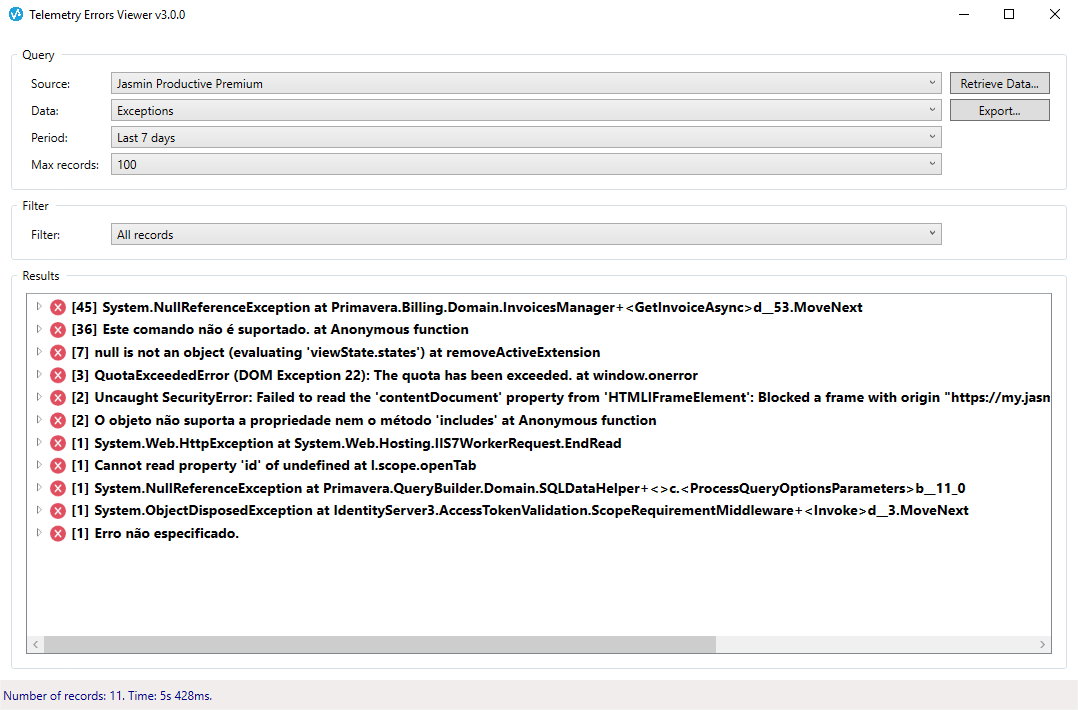This screenshot has height=710, width=1078.
Task: Click the horizontal scrollbar thumb in Results
Action: (x=380, y=644)
